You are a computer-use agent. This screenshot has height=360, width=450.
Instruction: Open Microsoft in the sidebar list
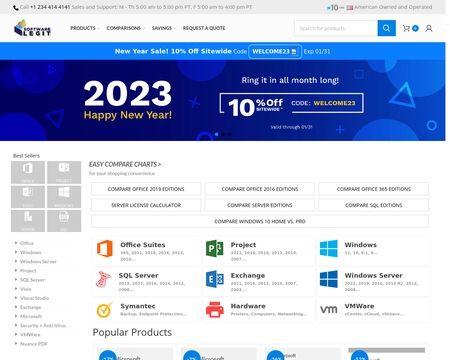coord(31,316)
